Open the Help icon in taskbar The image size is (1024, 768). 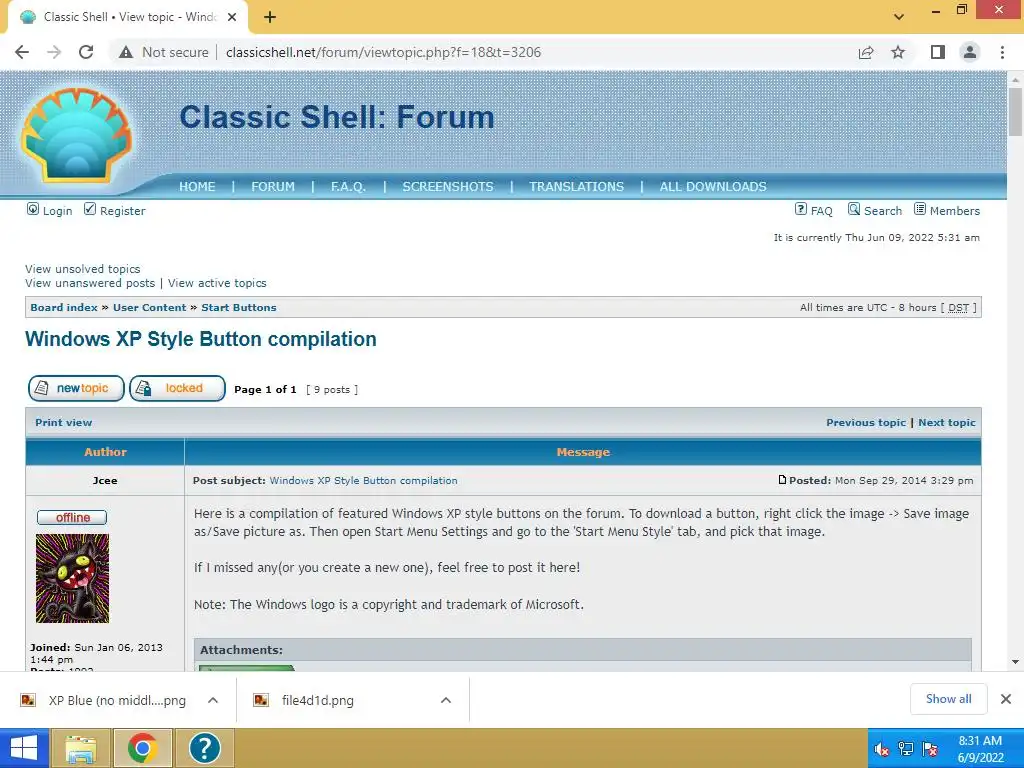[204, 748]
